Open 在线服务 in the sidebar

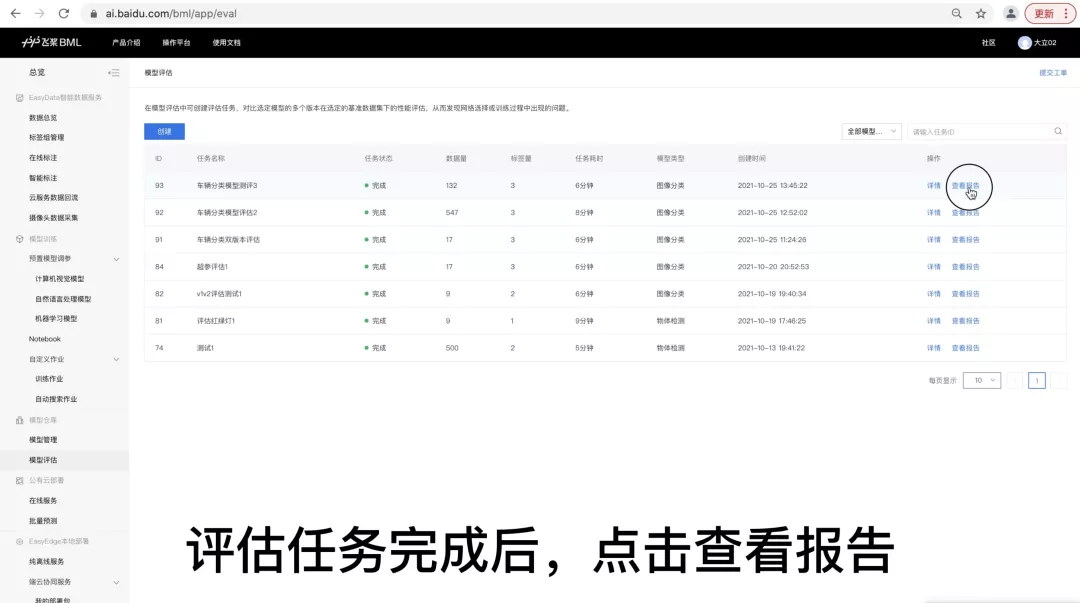tap(43, 500)
